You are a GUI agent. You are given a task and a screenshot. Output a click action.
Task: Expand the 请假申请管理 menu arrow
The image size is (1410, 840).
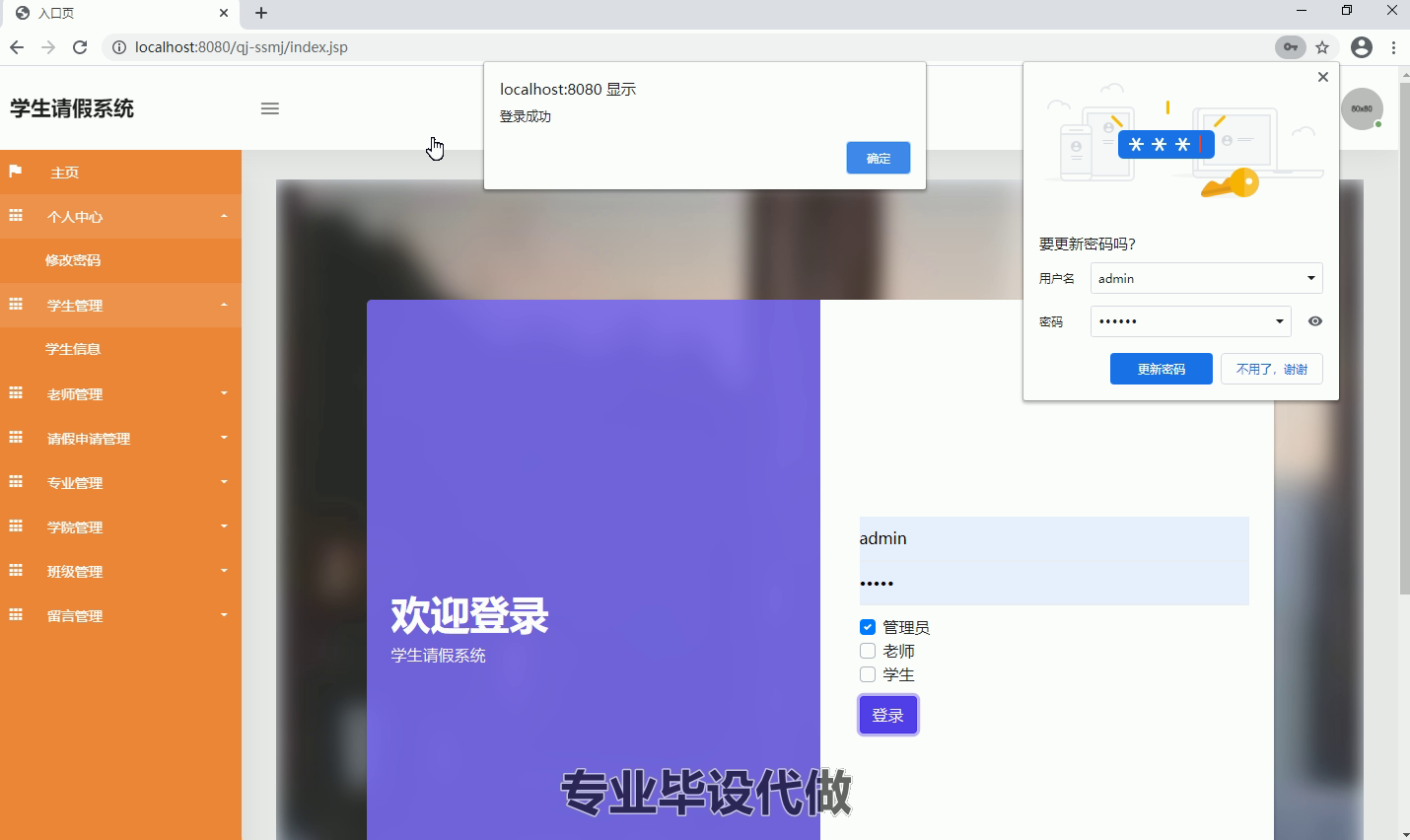point(224,438)
